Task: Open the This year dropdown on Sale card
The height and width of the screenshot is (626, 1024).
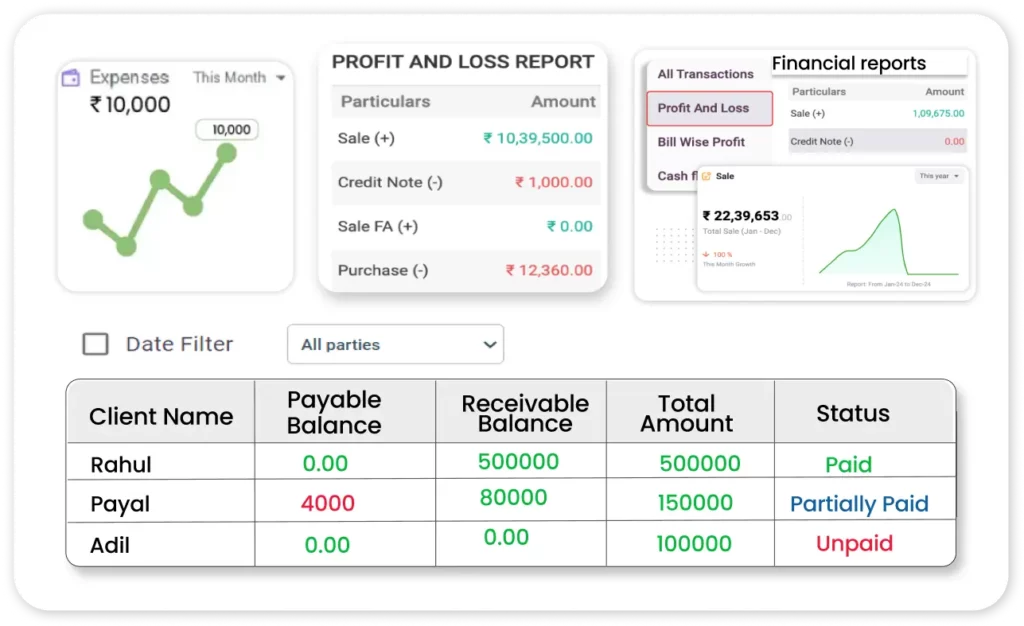Action: 940,176
